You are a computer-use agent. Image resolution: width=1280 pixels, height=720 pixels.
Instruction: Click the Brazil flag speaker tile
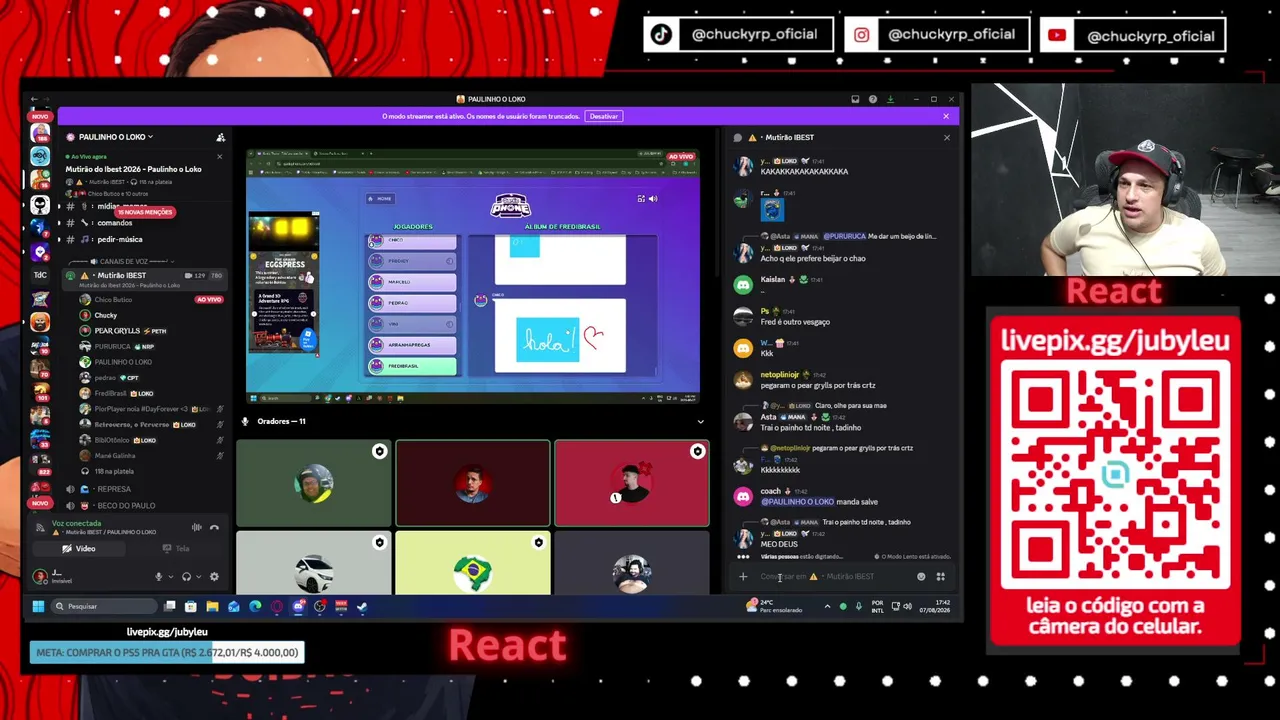472,562
